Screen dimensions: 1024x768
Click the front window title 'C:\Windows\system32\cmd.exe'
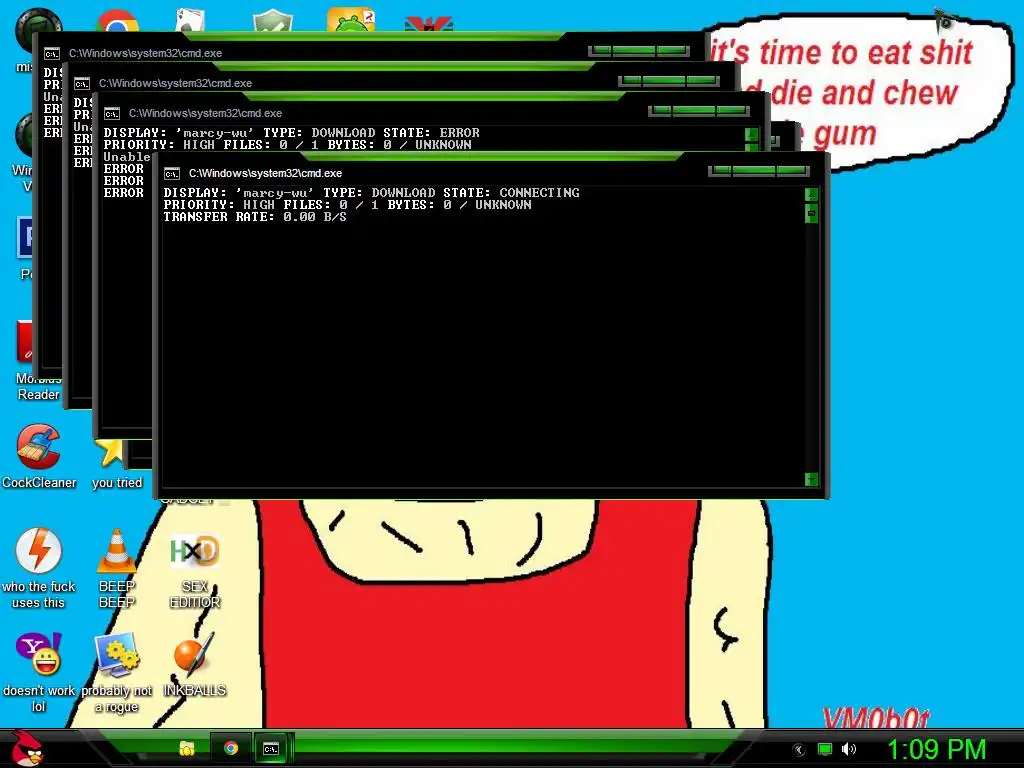265,174
